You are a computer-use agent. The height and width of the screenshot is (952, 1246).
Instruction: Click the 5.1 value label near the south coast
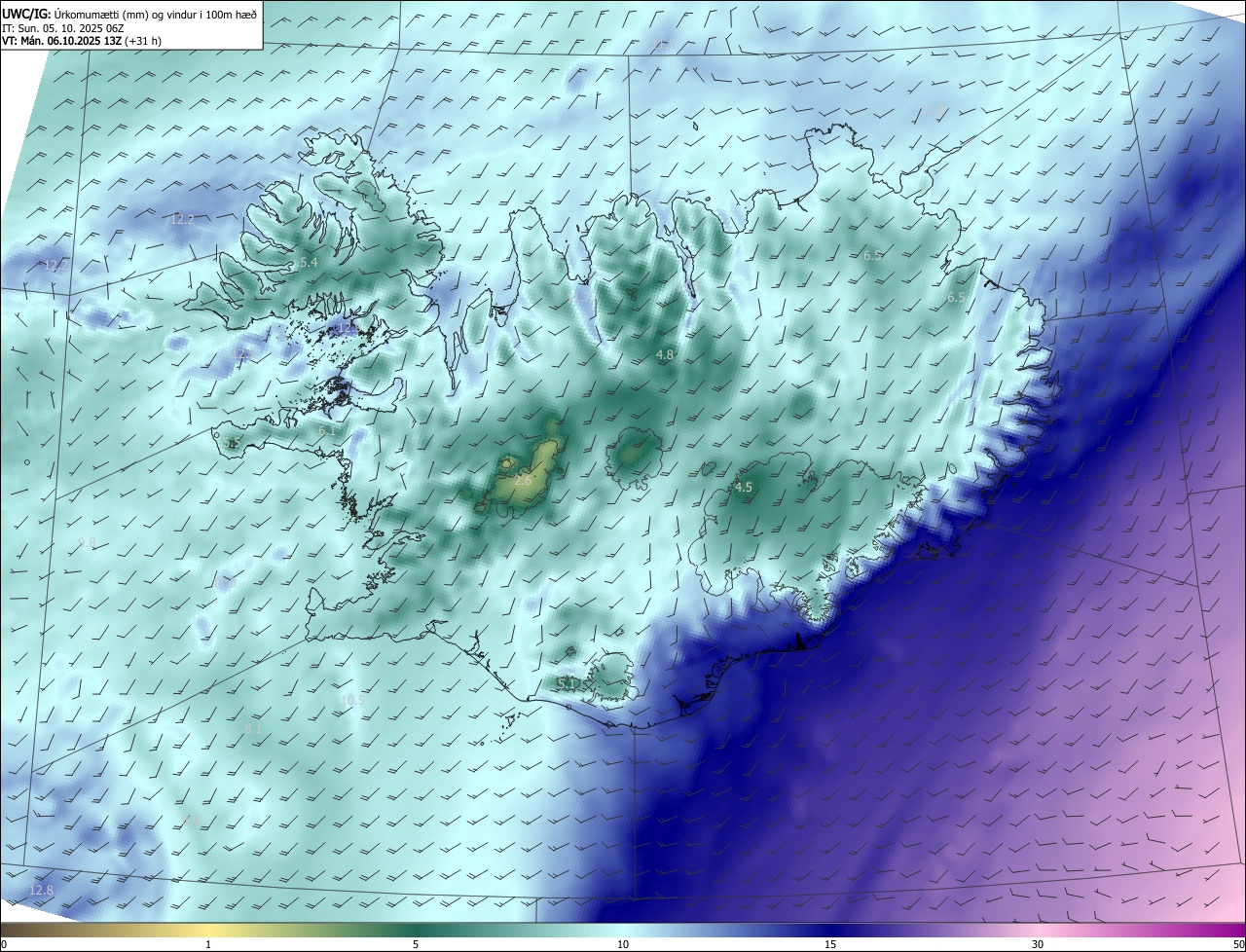pyautogui.click(x=566, y=684)
